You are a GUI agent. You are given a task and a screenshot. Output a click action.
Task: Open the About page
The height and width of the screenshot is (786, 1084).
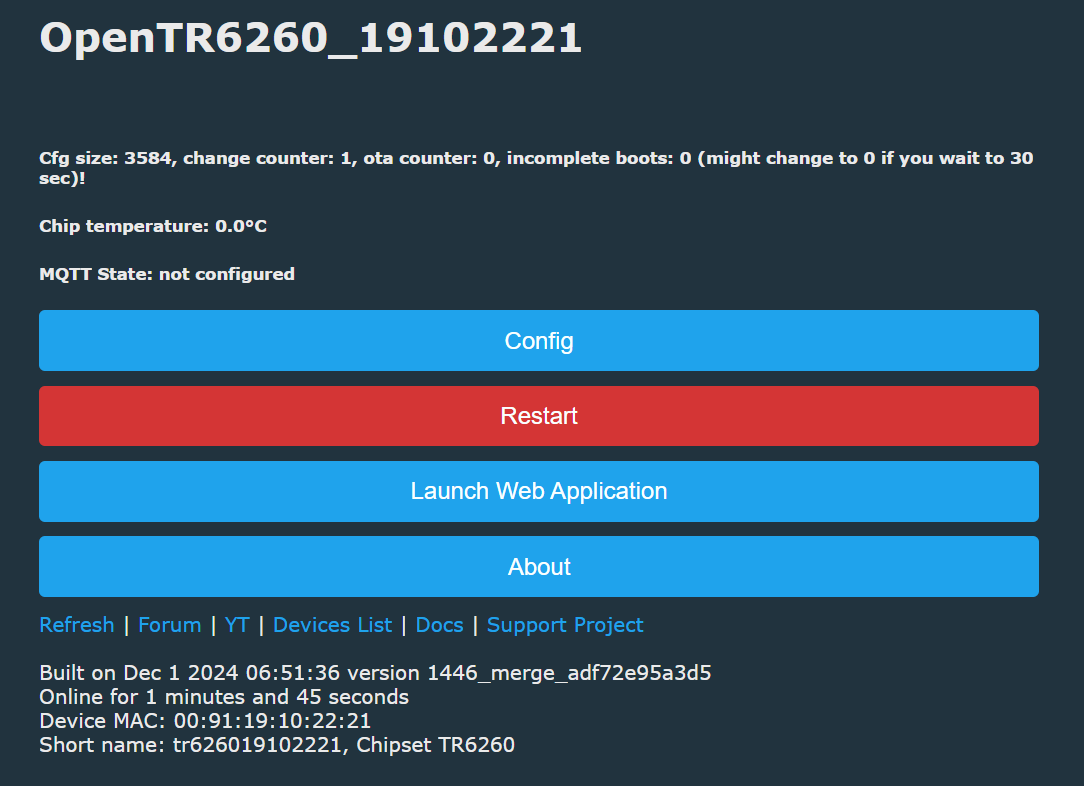[539, 566]
